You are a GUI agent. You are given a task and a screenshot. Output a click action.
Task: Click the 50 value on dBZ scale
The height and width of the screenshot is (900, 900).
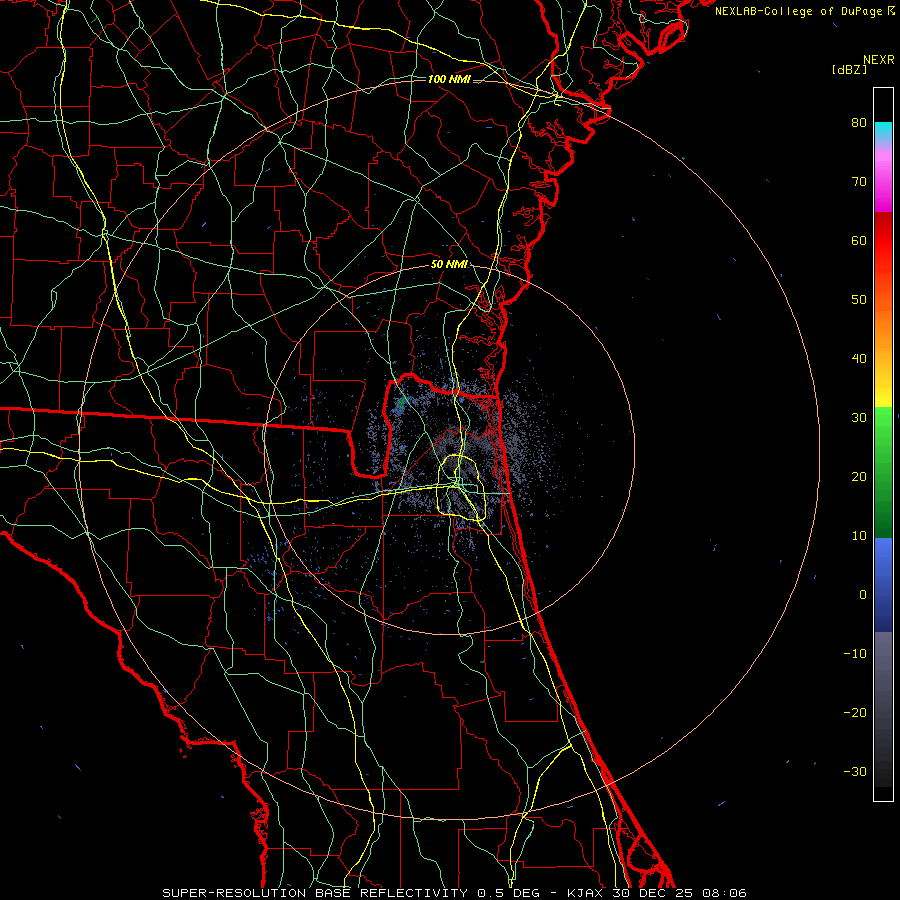click(x=859, y=300)
